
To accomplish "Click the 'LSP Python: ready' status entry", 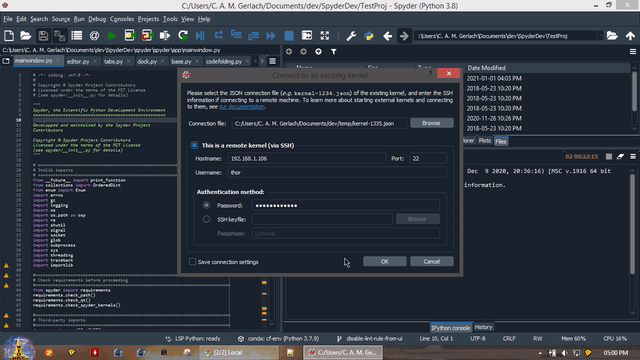I will click(x=193, y=339).
